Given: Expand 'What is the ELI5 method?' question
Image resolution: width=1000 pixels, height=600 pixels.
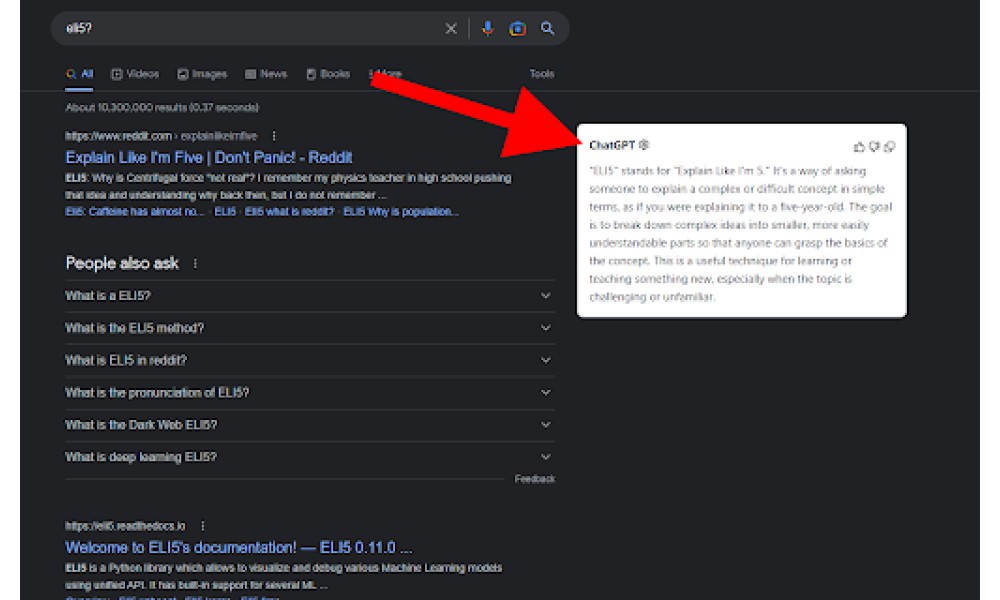Looking at the screenshot, I should tap(310, 328).
